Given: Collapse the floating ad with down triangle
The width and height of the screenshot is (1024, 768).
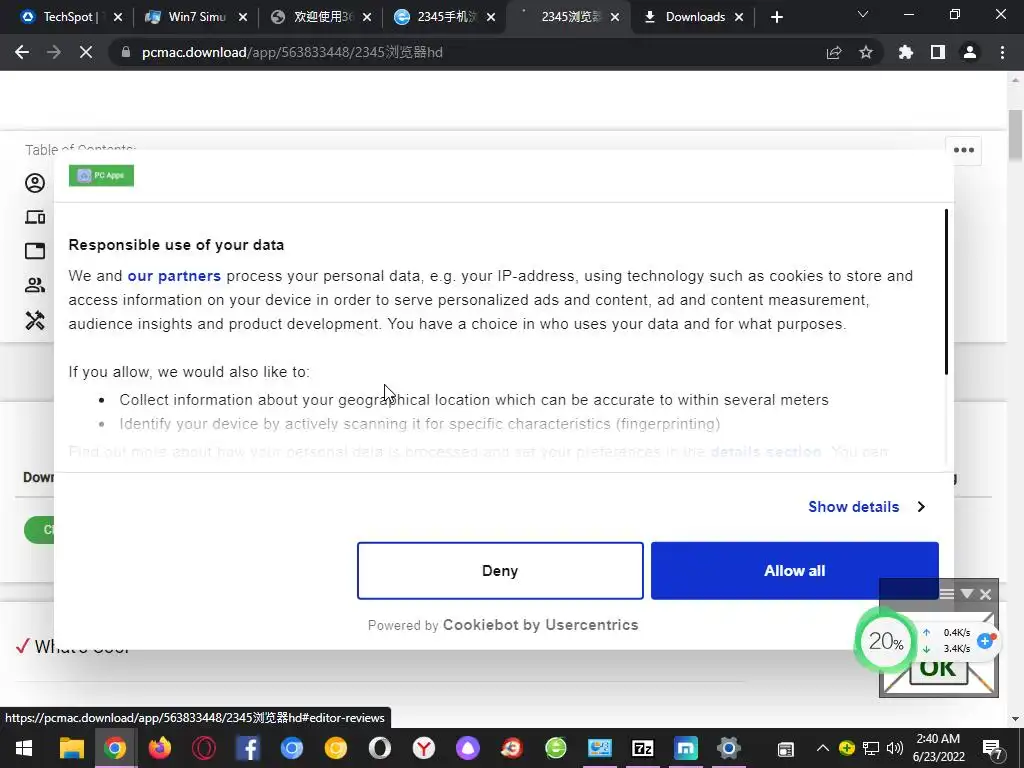Looking at the screenshot, I should click(967, 594).
